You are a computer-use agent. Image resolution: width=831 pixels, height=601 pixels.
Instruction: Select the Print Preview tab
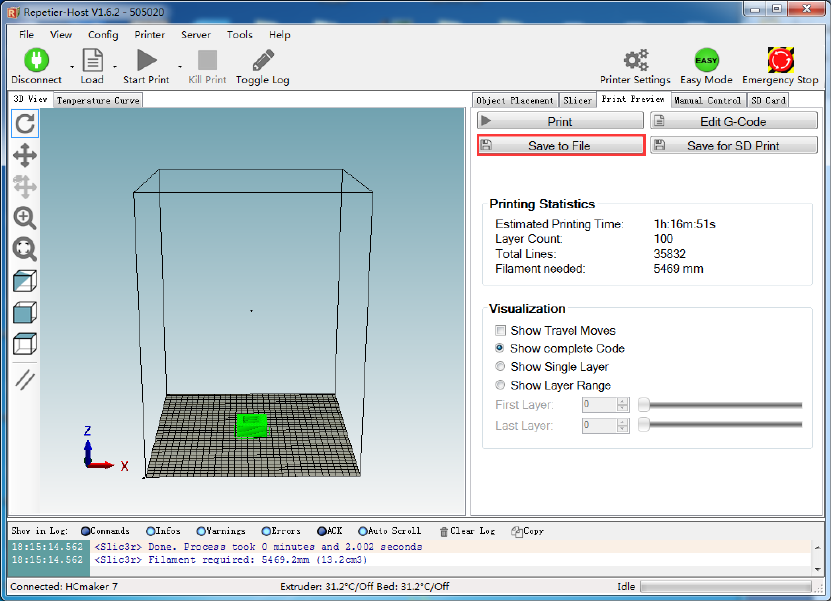coord(633,99)
